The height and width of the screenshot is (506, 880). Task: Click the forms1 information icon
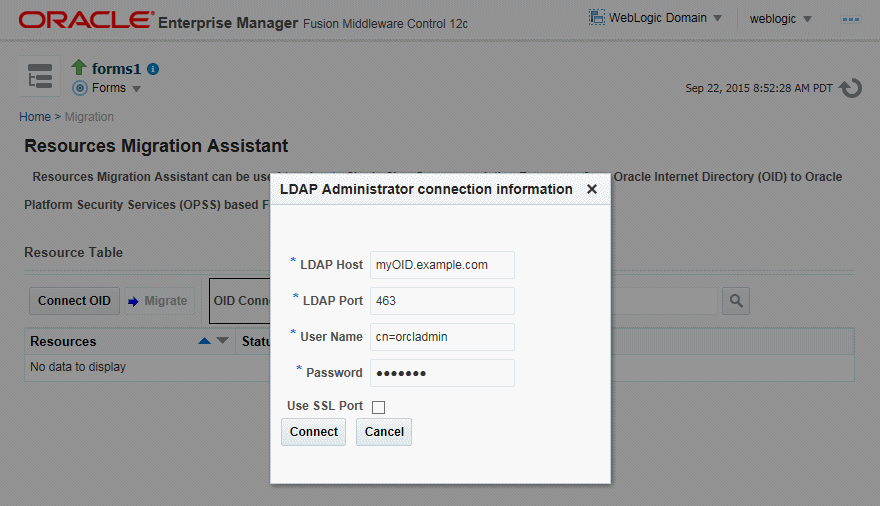pyautogui.click(x=153, y=69)
